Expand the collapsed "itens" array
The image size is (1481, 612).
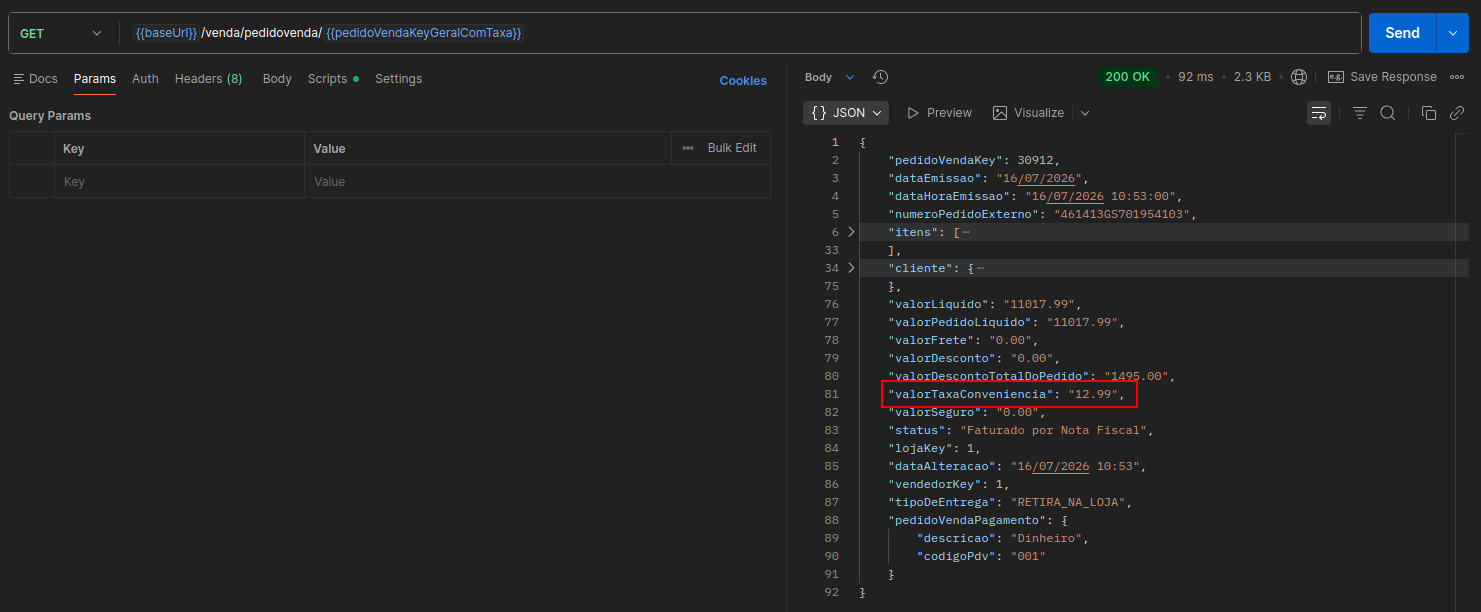(x=852, y=232)
